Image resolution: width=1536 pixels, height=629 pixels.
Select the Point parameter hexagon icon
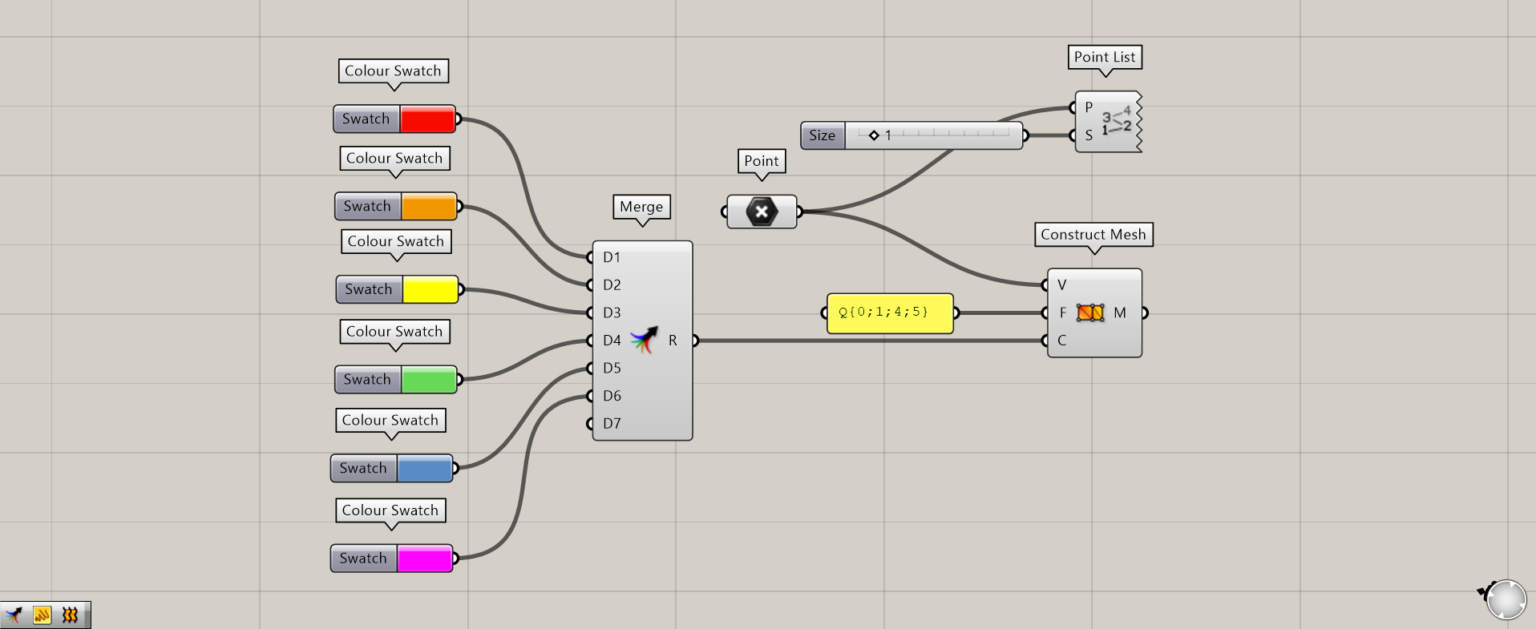click(x=762, y=212)
